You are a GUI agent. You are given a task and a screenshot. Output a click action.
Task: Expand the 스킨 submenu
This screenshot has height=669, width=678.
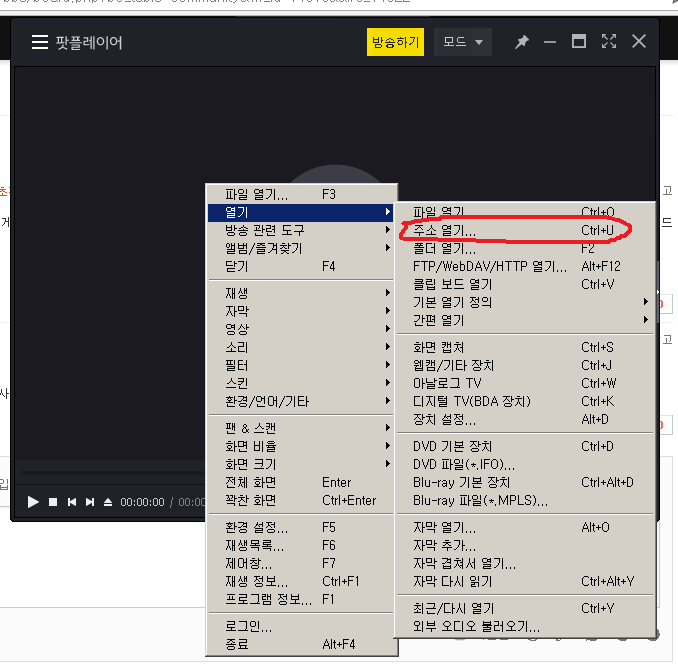(x=301, y=384)
